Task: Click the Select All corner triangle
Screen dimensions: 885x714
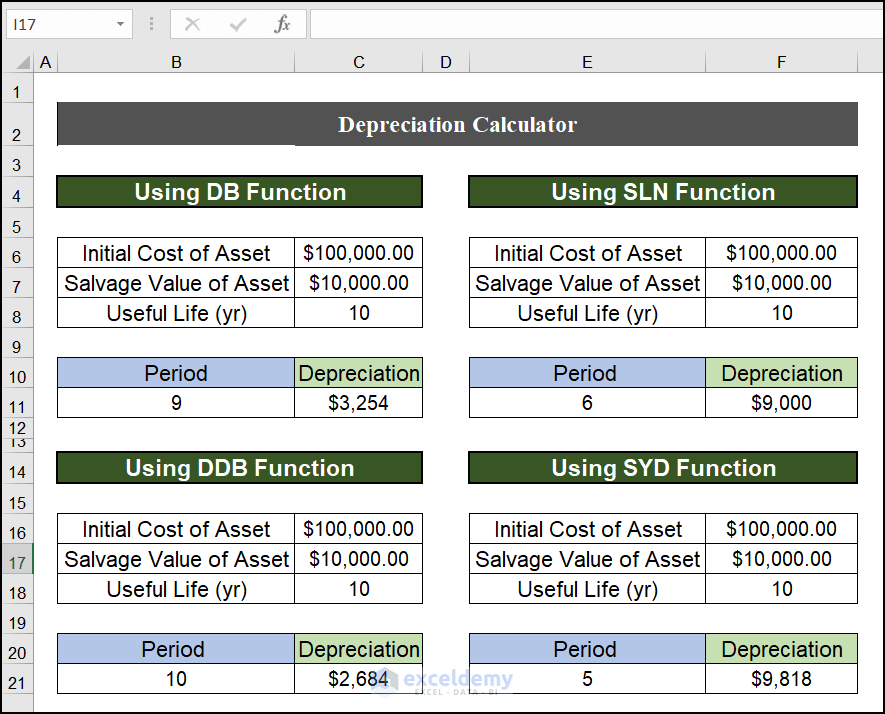Action: click(x=22, y=62)
